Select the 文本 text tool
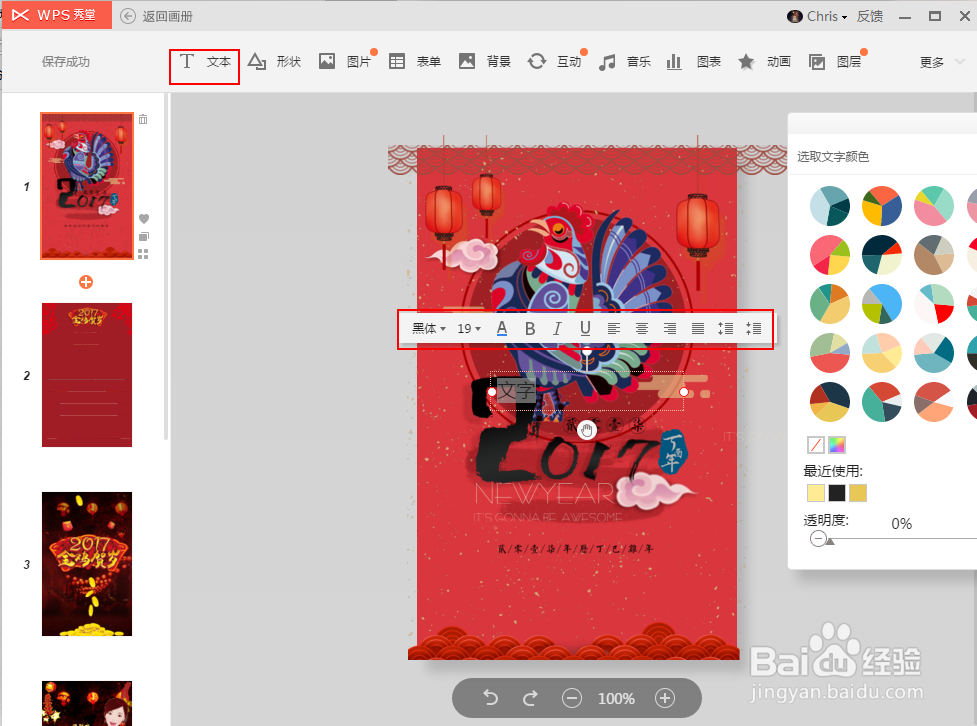 click(205, 62)
